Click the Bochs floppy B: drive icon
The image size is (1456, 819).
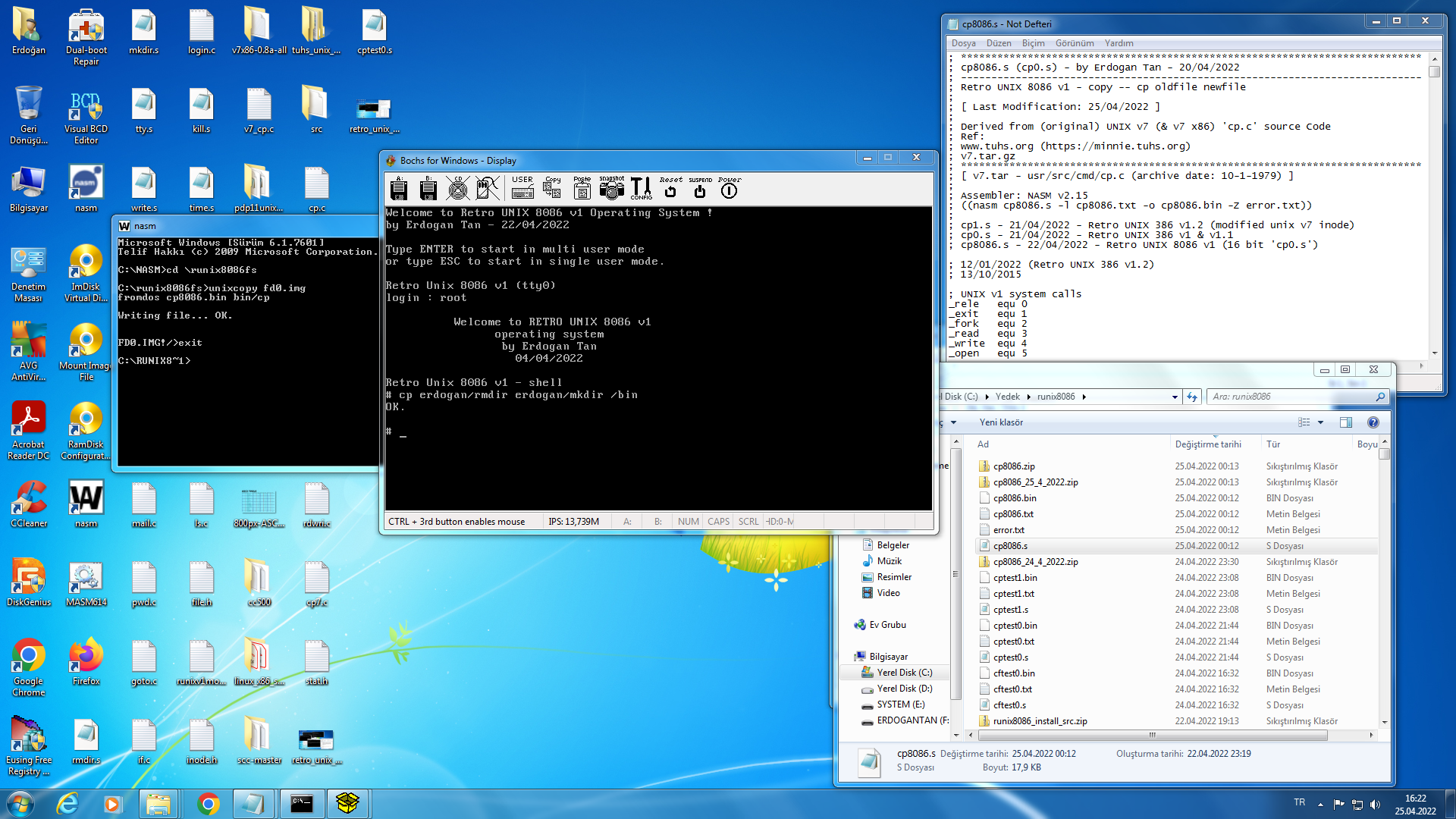(x=428, y=188)
